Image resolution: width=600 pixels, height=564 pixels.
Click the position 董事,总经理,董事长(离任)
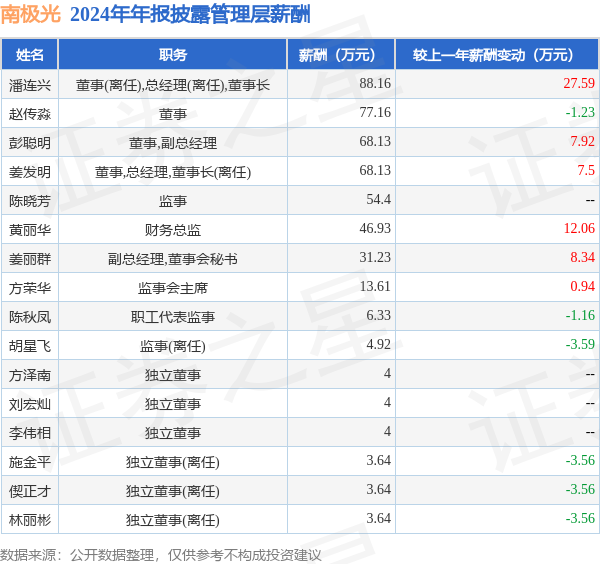(x=173, y=172)
